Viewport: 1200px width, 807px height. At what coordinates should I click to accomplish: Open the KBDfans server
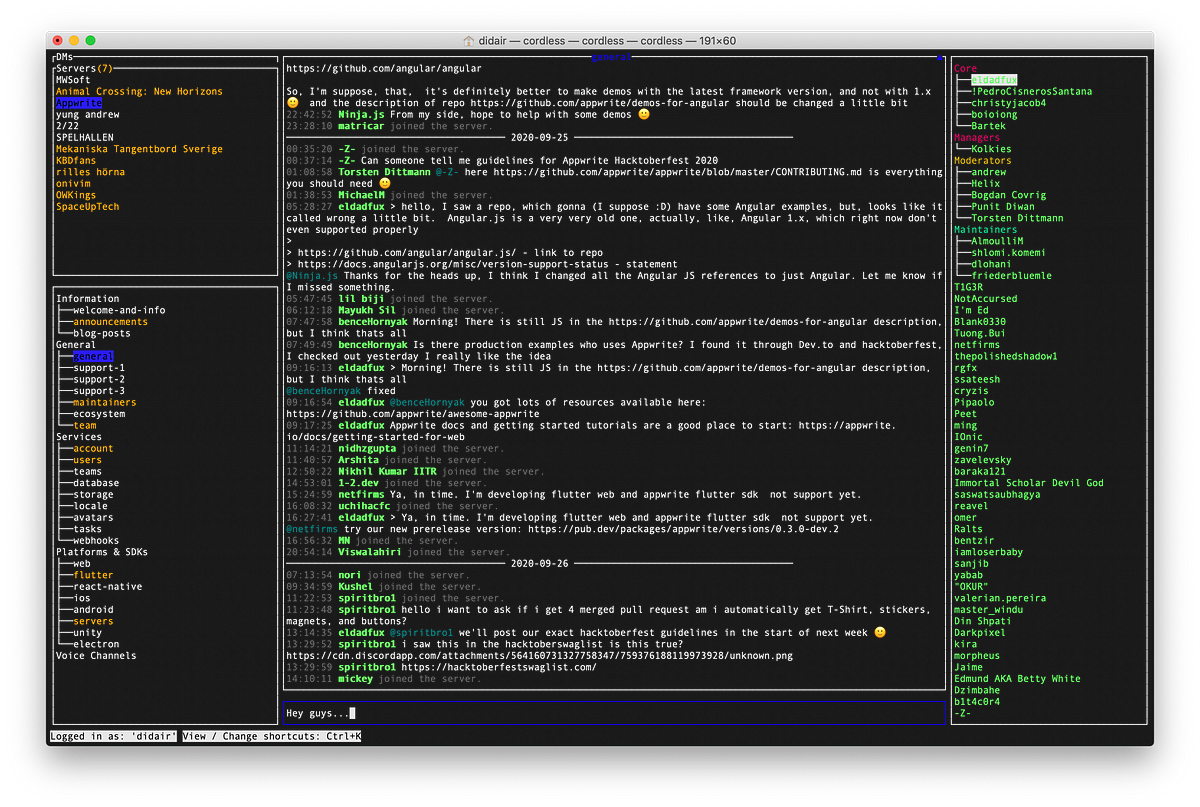(x=76, y=161)
